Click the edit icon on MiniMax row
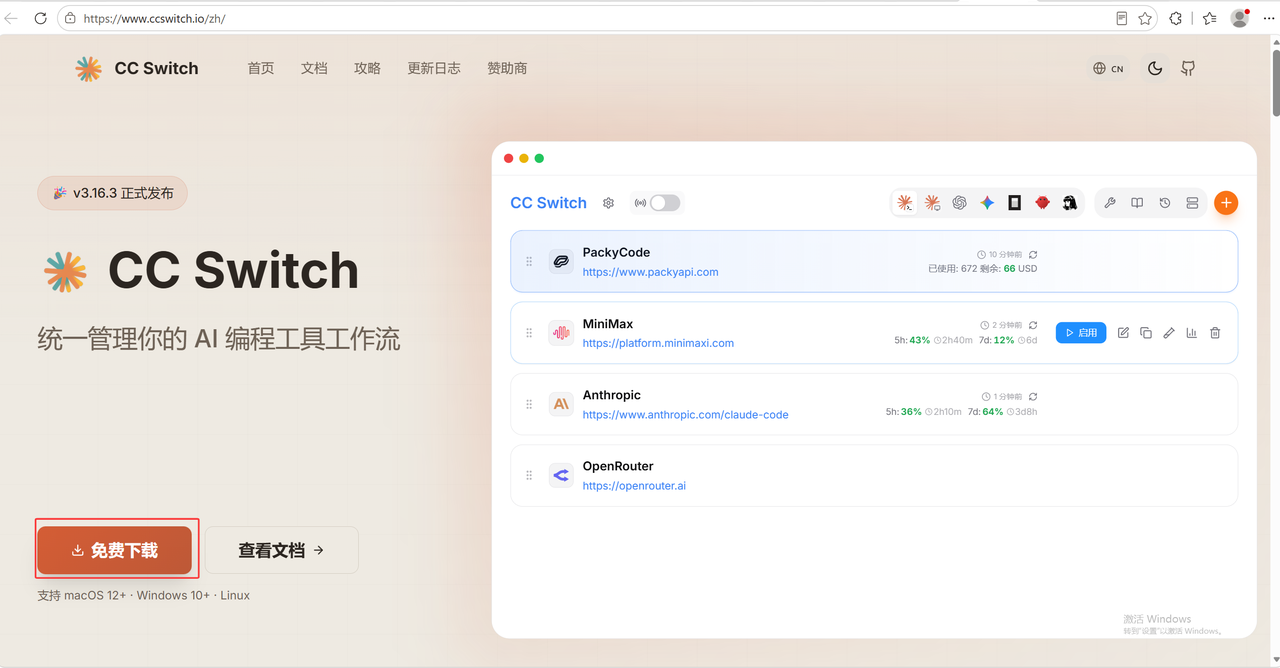 (1123, 333)
